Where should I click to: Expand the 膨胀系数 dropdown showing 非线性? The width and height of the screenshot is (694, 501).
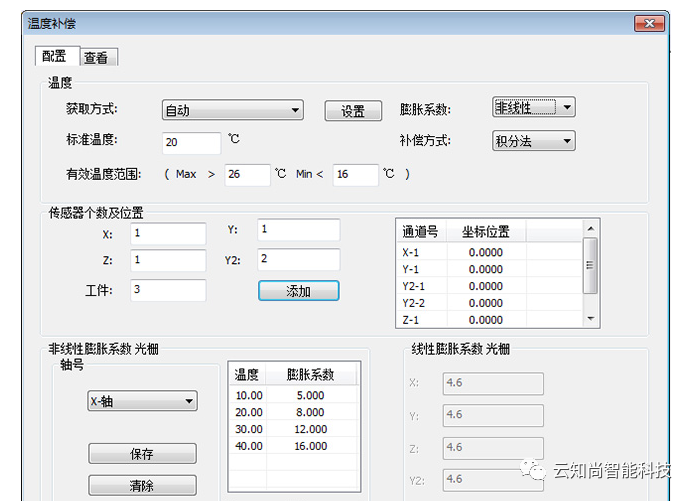point(533,108)
